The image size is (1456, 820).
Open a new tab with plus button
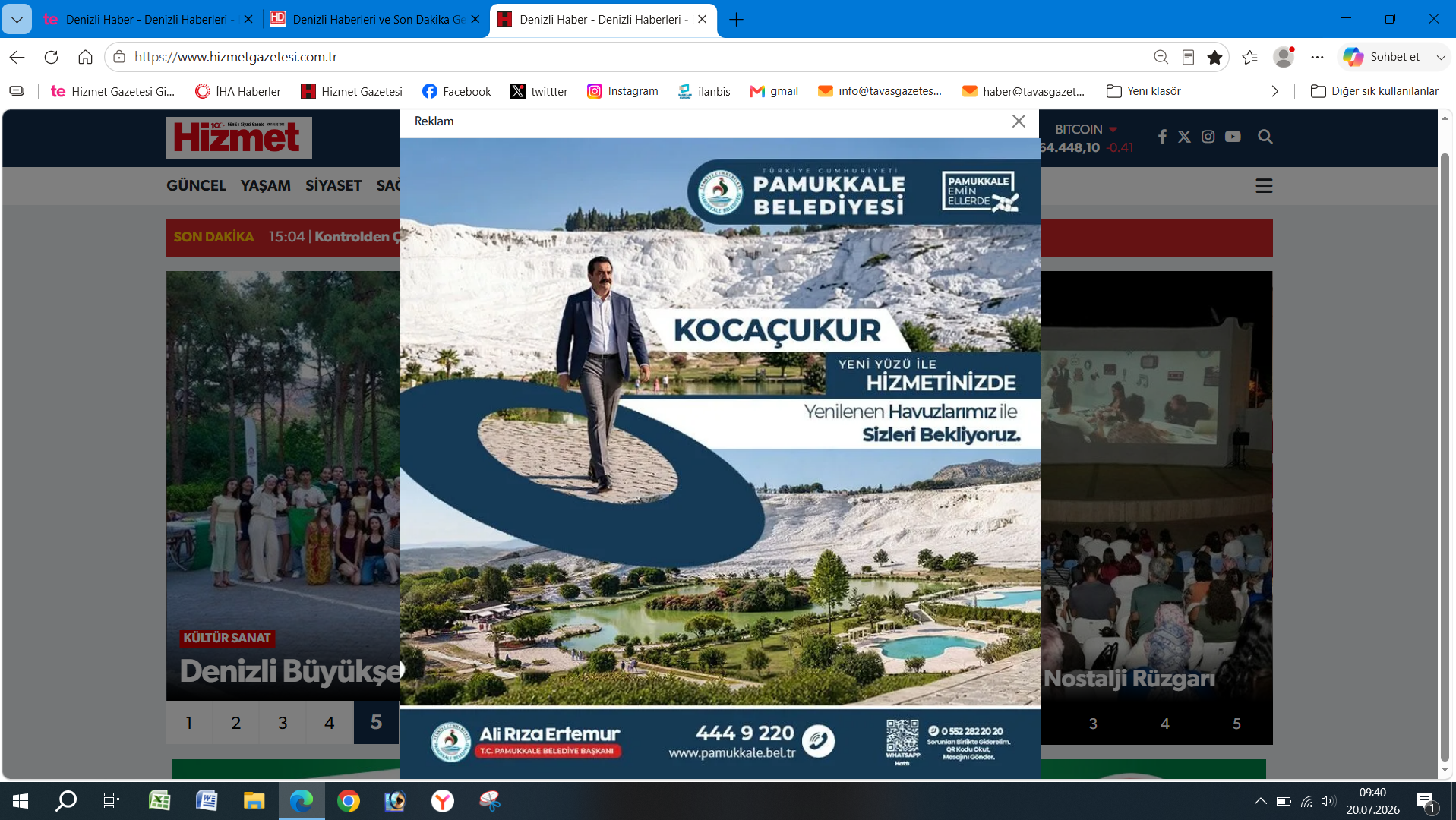pyautogui.click(x=736, y=19)
